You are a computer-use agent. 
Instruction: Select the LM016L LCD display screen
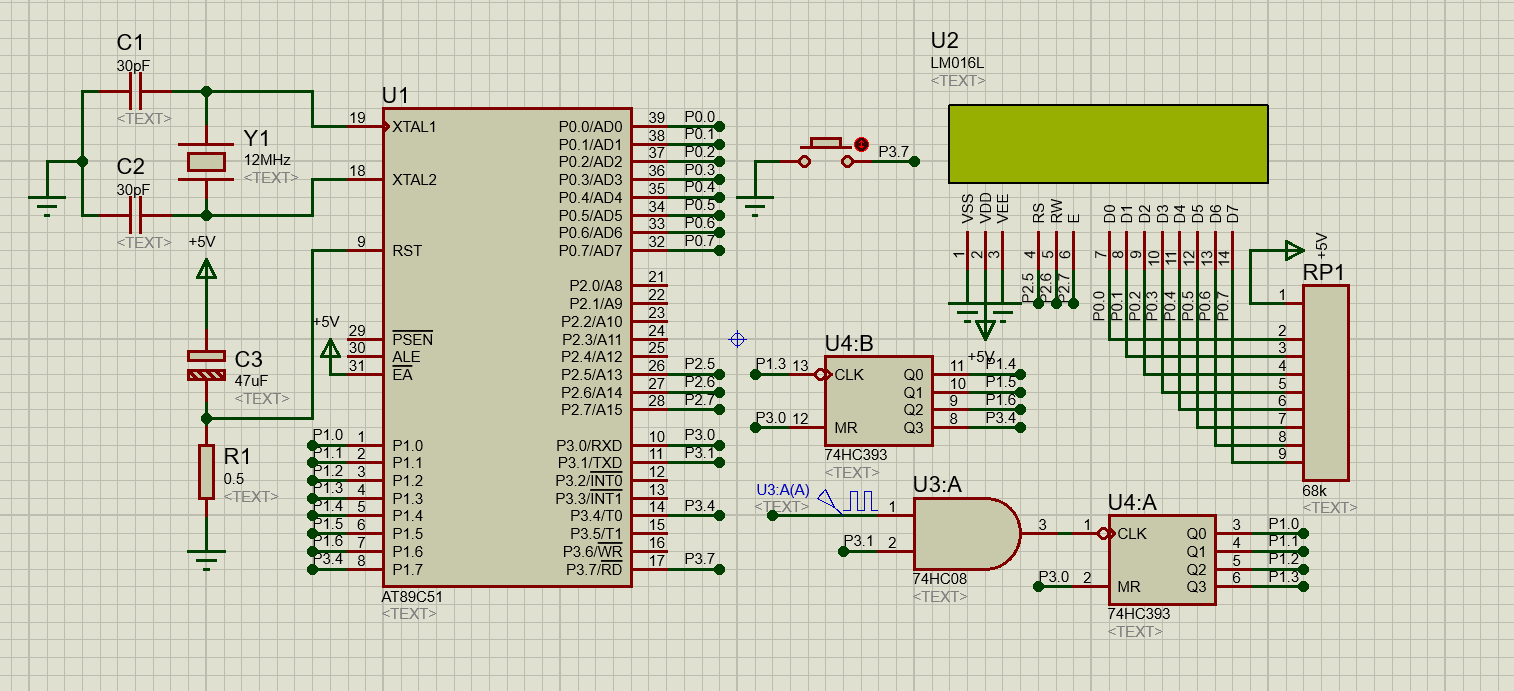pos(1109,143)
